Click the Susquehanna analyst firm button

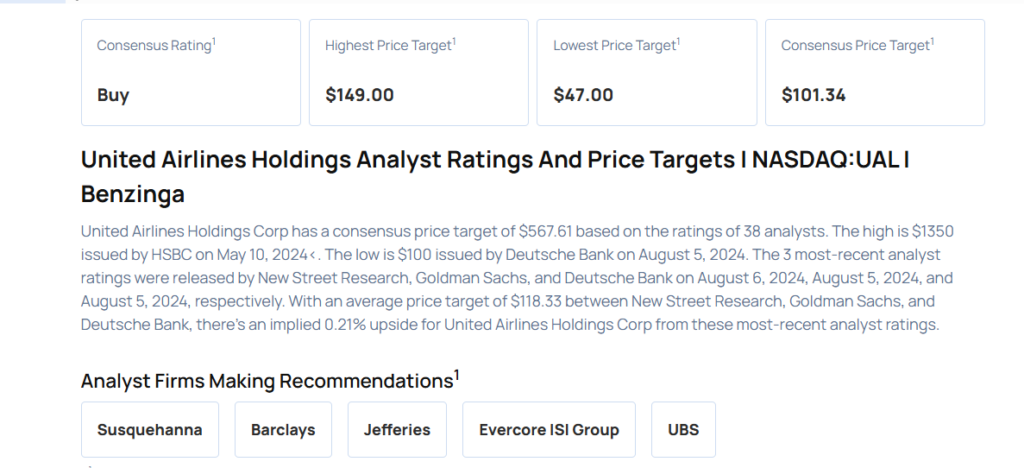(x=150, y=430)
